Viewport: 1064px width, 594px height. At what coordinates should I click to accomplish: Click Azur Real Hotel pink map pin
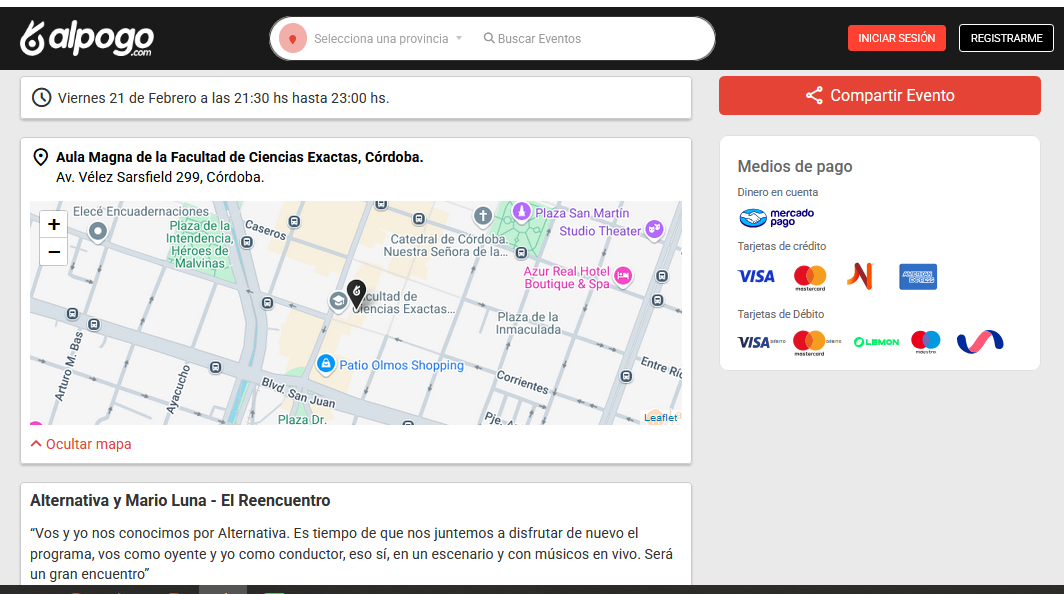(623, 276)
